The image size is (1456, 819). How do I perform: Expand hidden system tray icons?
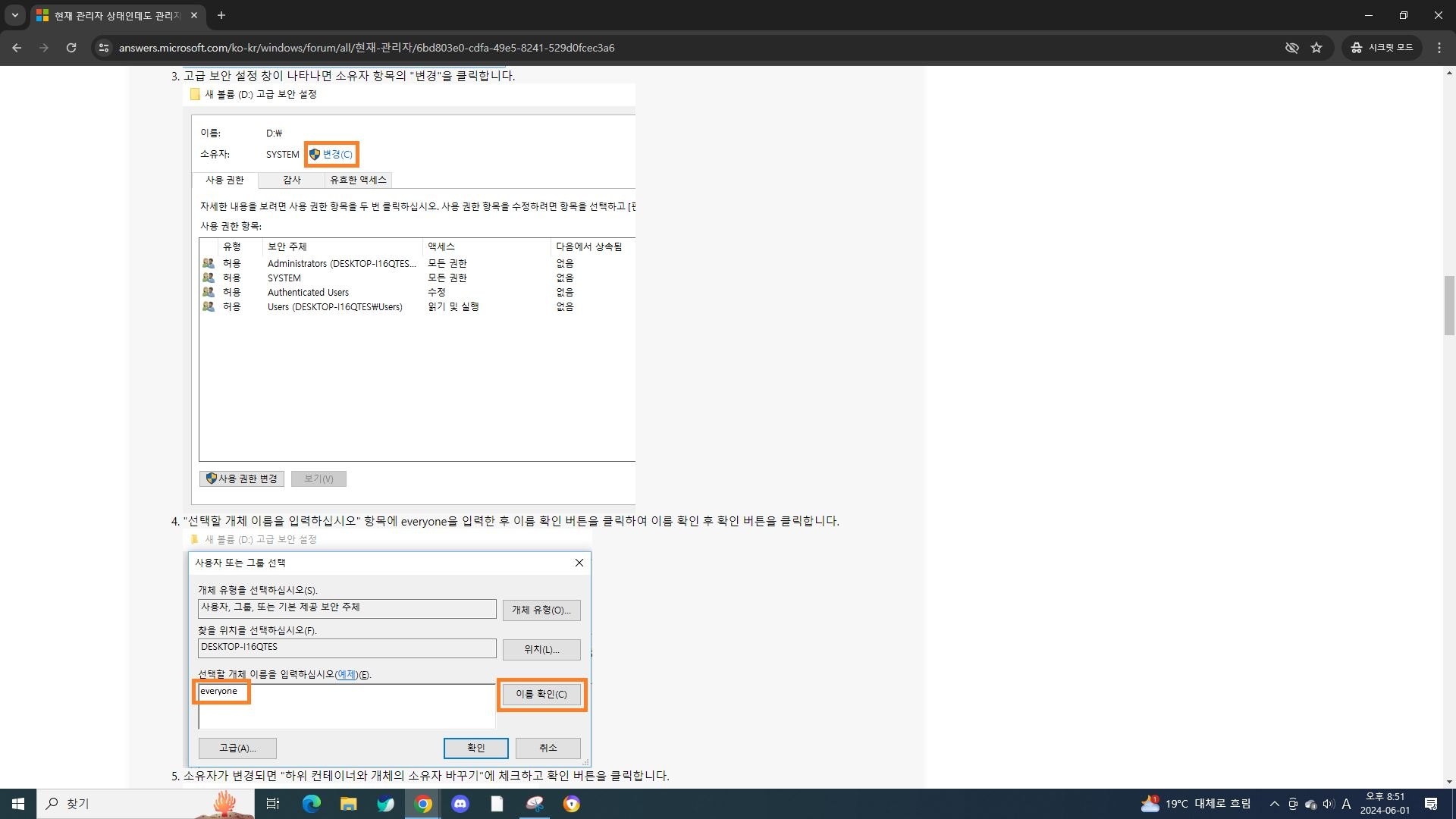tap(1275, 804)
